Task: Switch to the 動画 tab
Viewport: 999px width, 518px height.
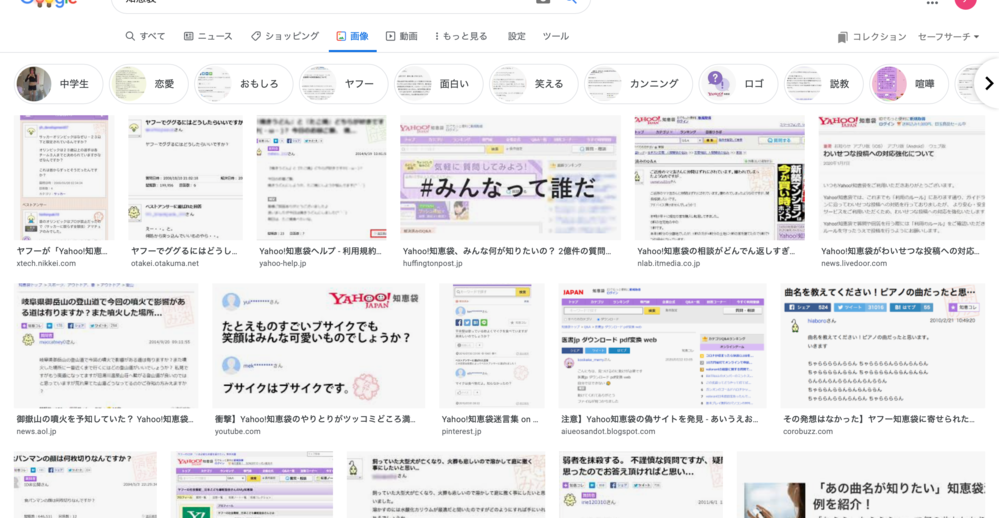Action: 401,36
